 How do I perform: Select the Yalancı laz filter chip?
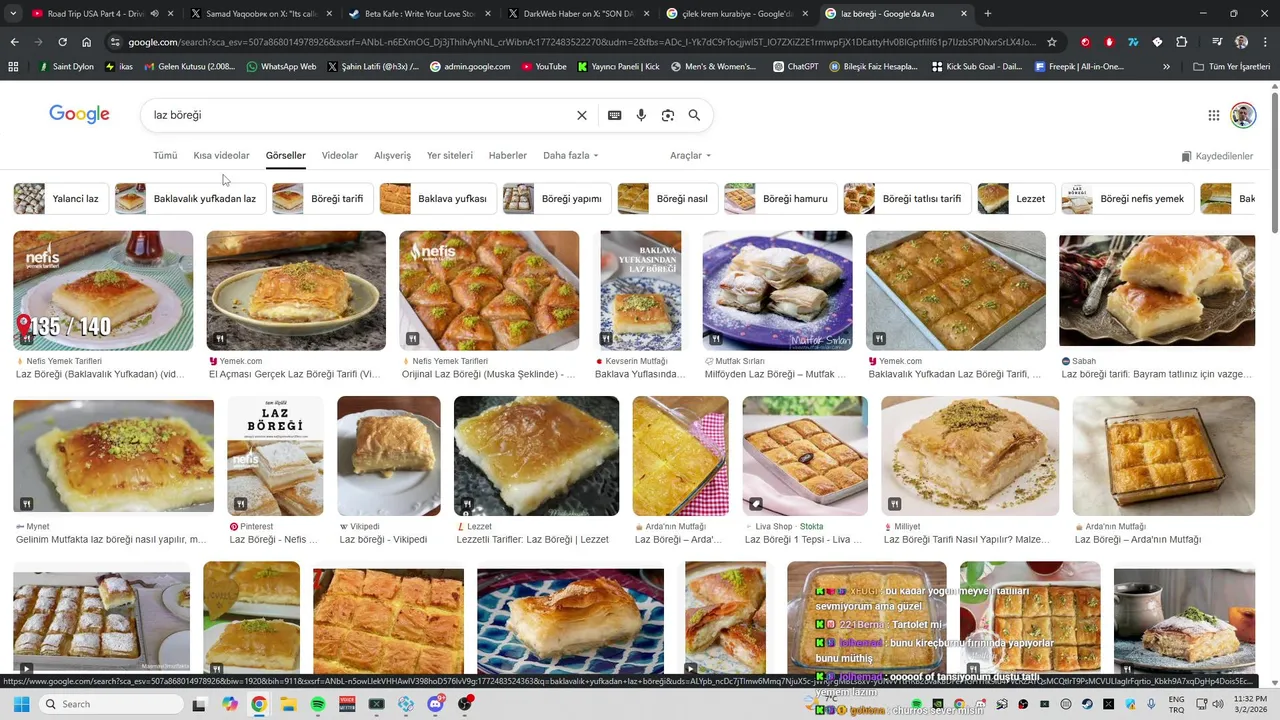61,199
